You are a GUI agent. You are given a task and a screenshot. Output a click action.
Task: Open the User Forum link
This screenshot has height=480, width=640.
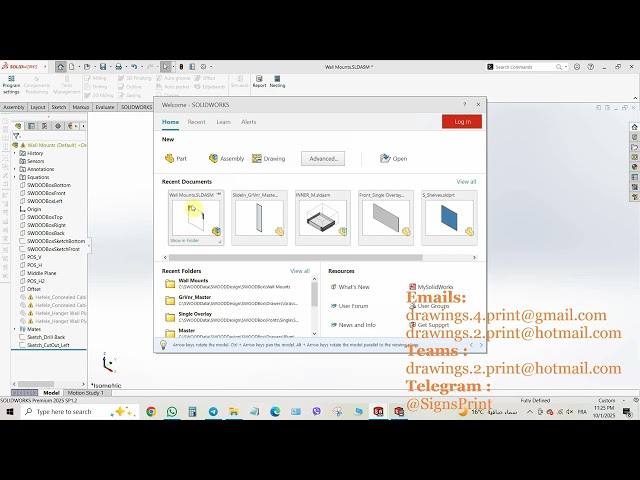point(349,306)
